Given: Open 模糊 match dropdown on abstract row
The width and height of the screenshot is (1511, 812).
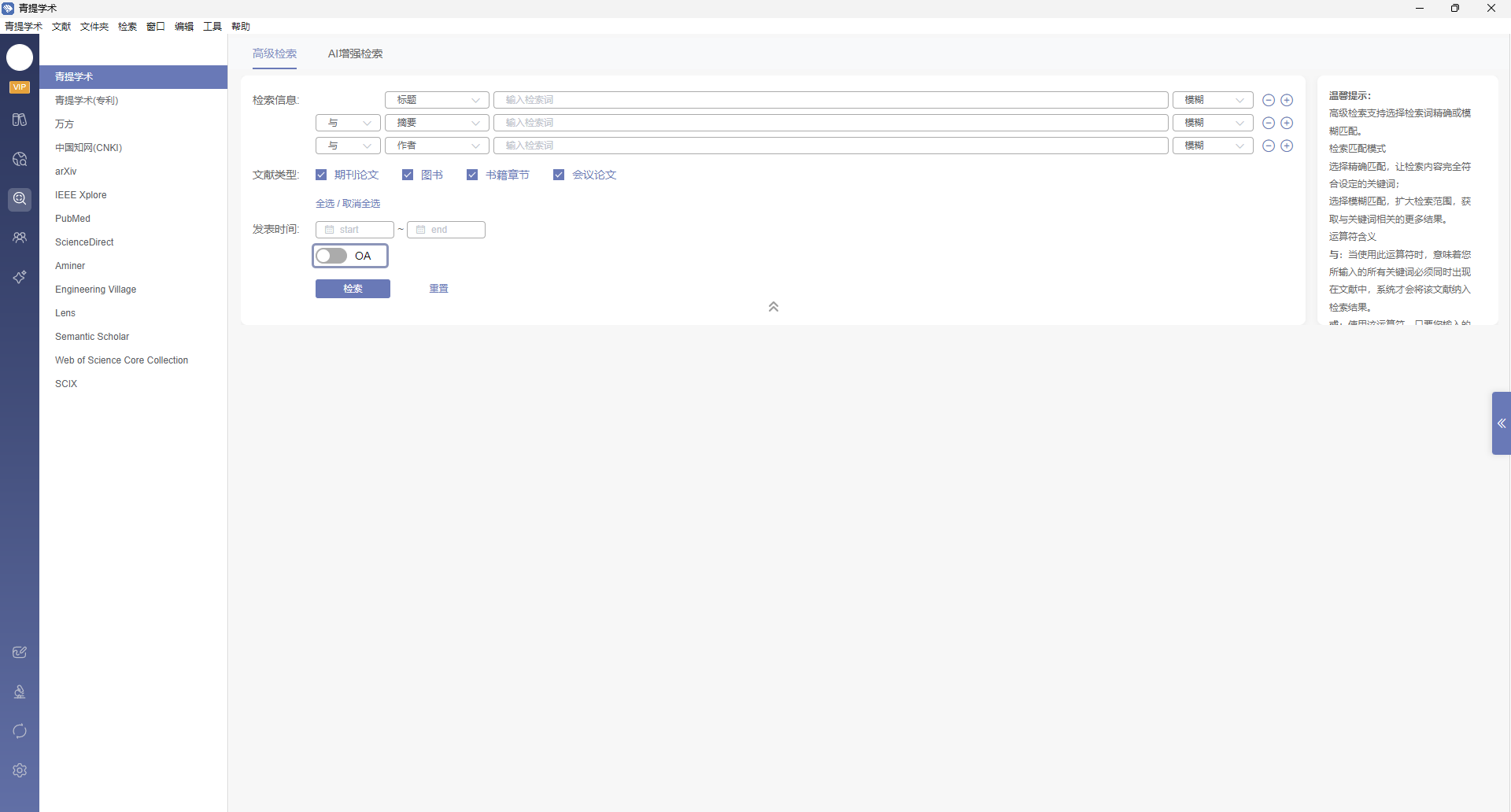Looking at the screenshot, I should [x=1213, y=123].
